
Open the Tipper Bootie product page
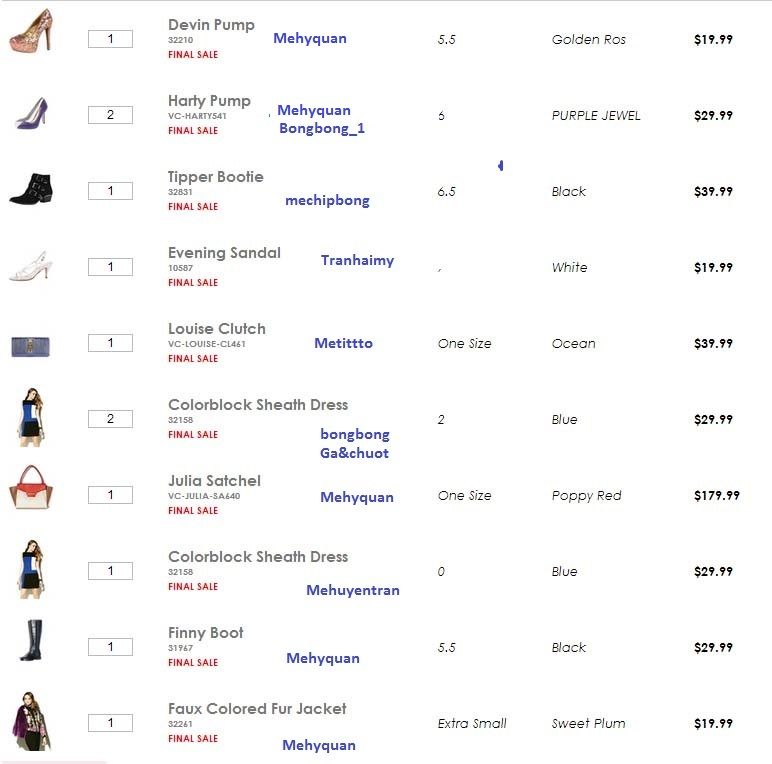point(215,177)
